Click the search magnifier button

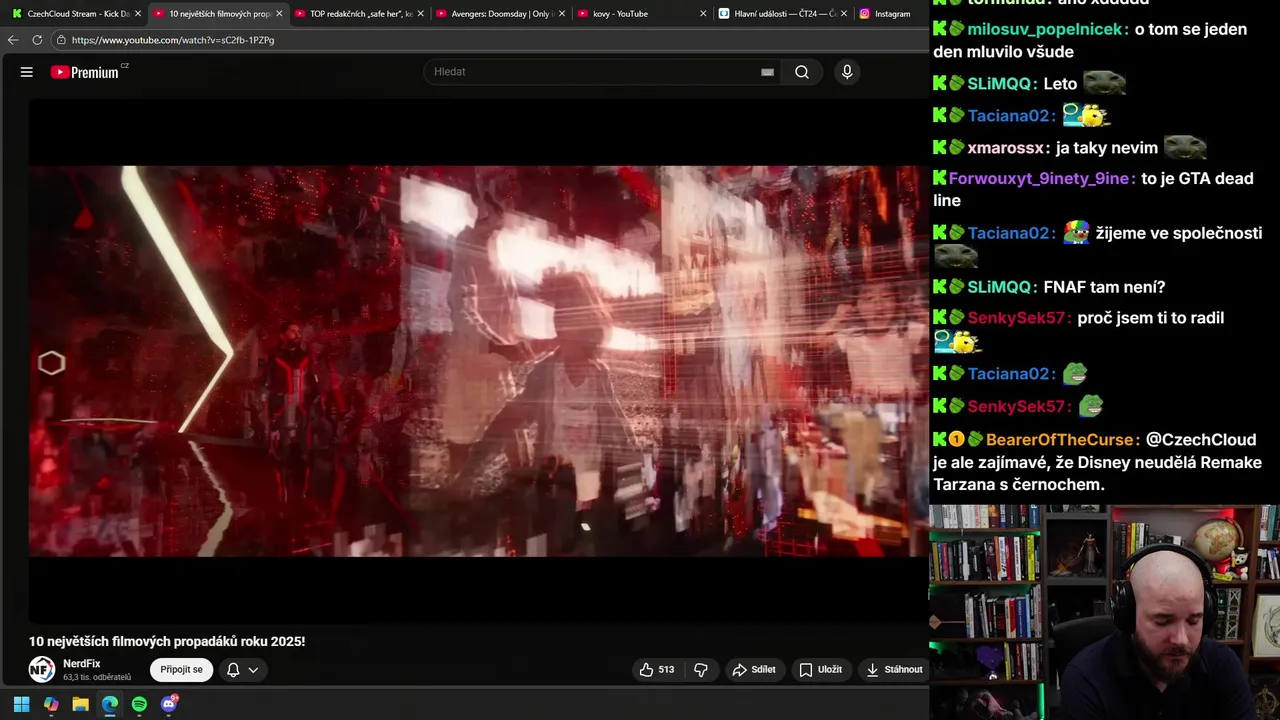802,72
